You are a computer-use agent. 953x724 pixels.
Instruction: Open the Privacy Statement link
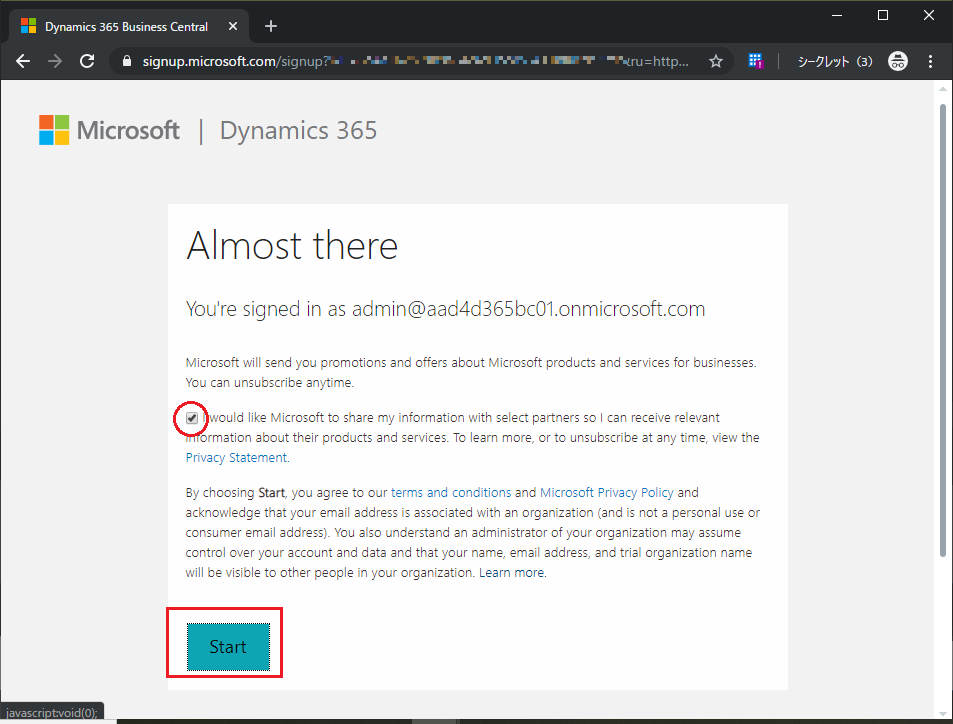[237, 458]
